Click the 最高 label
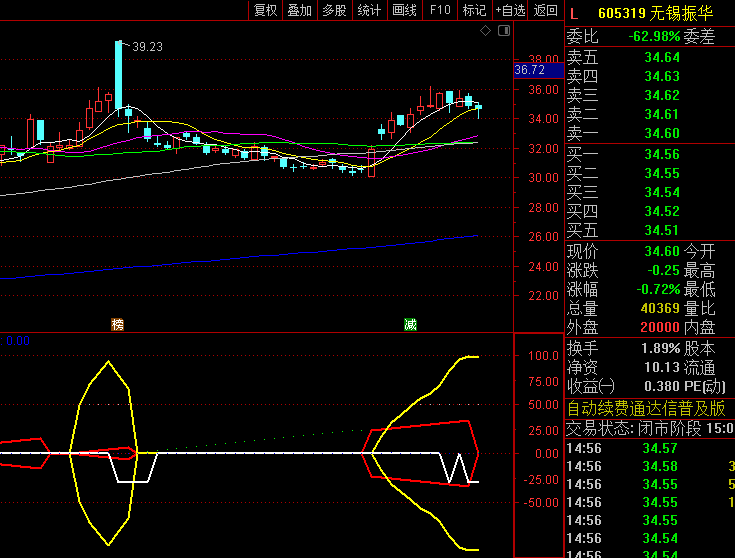 pos(699,271)
